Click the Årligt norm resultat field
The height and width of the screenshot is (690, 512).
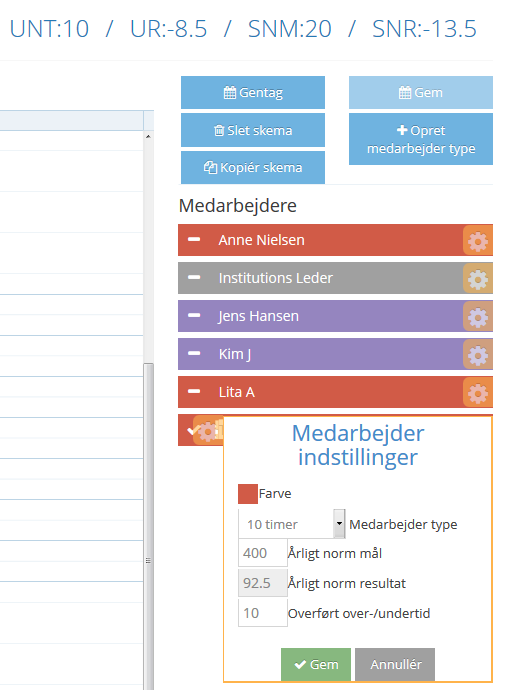point(263,583)
